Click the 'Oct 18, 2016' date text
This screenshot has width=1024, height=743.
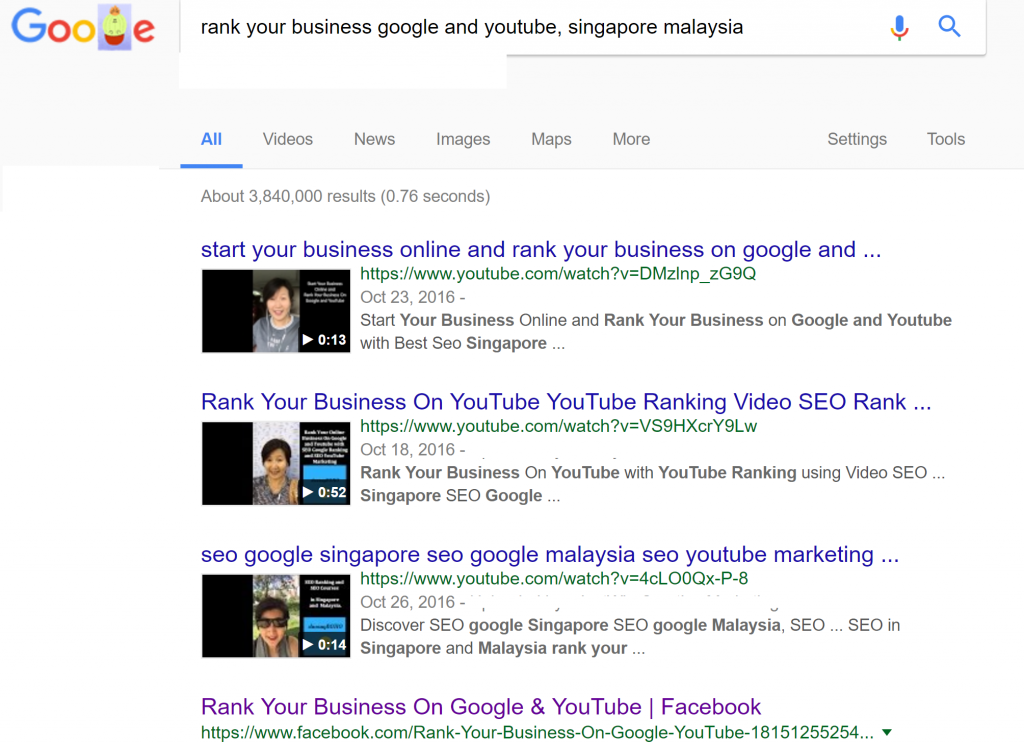(408, 450)
